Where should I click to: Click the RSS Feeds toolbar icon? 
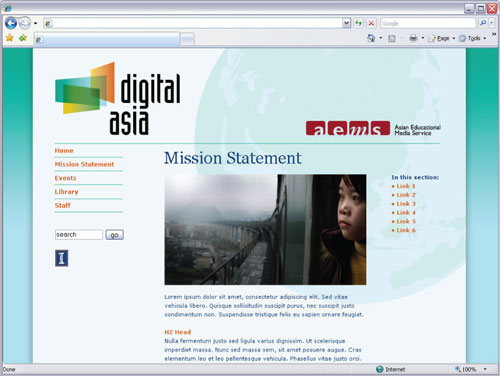392,38
